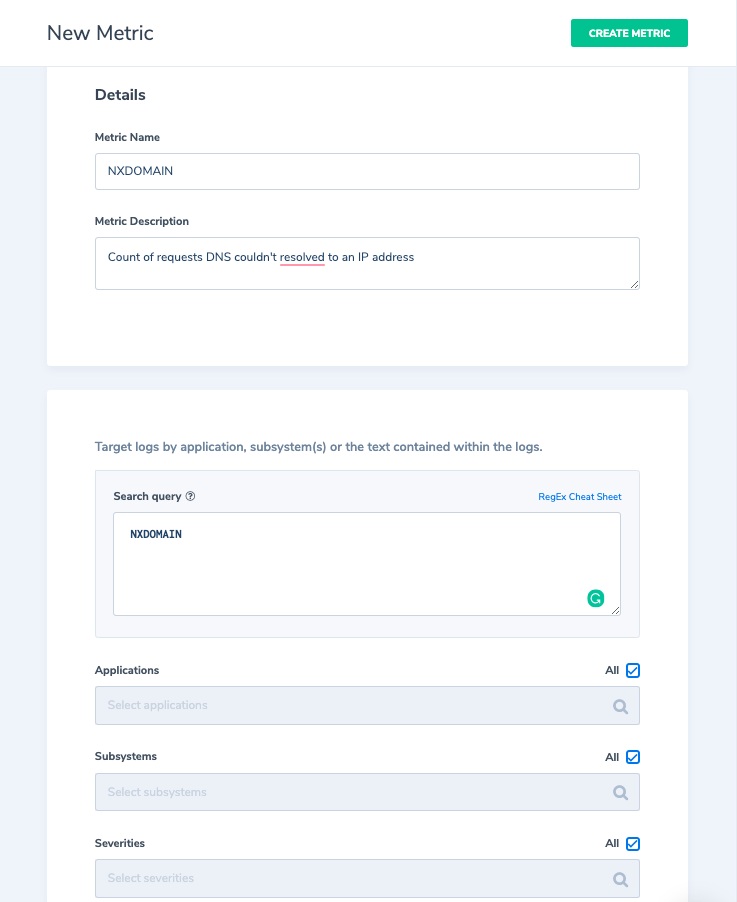The image size is (737, 902).
Task: Uncheck the Subsystems All checkbox
Action: coord(633,757)
